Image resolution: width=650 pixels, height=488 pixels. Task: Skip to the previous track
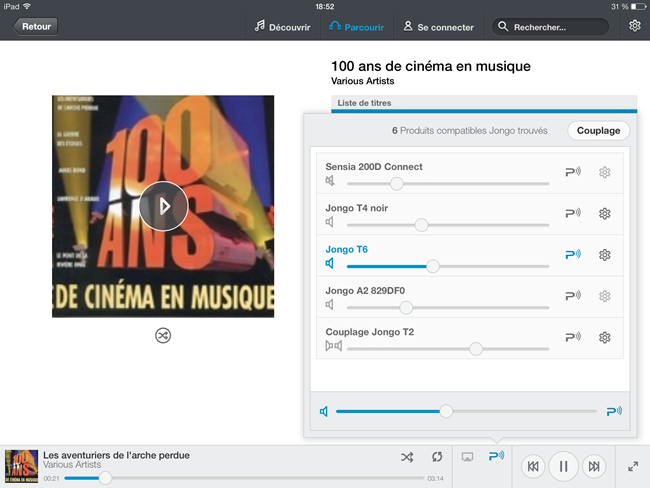click(x=533, y=466)
